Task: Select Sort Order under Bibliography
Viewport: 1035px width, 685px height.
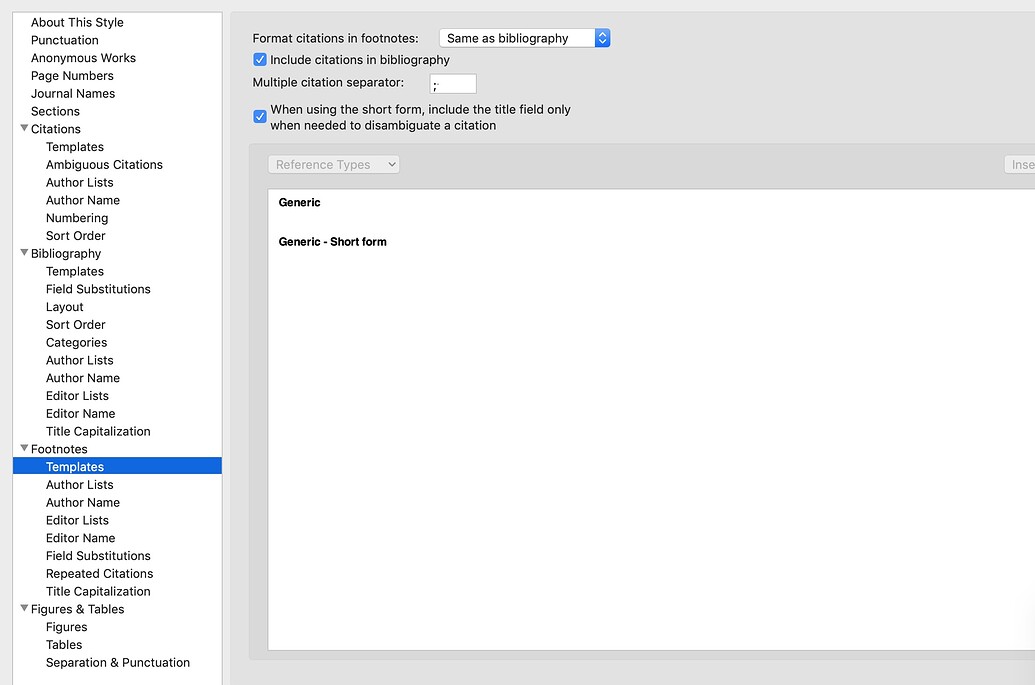Action: [x=77, y=324]
